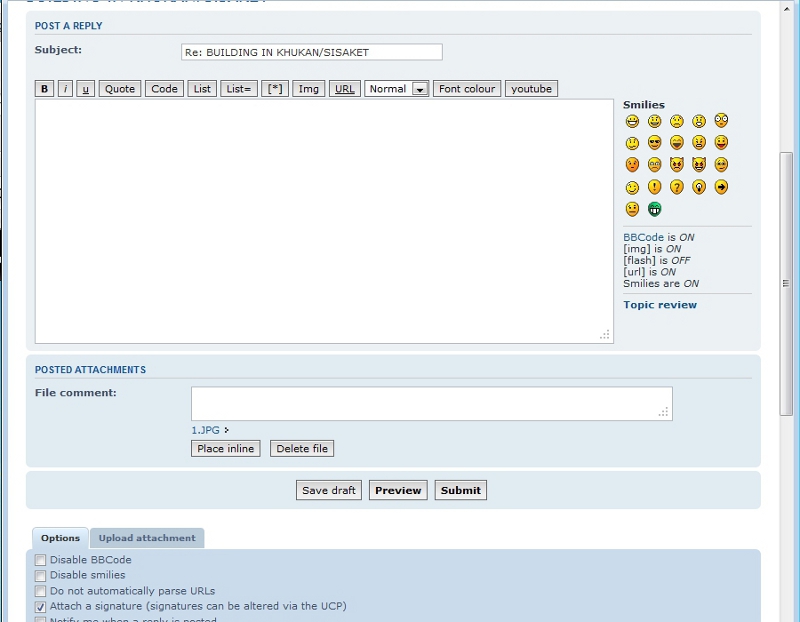The height and width of the screenshot is (622, 800).
Task: Switch to the Upload attachment tab
Action: (147, 538)
